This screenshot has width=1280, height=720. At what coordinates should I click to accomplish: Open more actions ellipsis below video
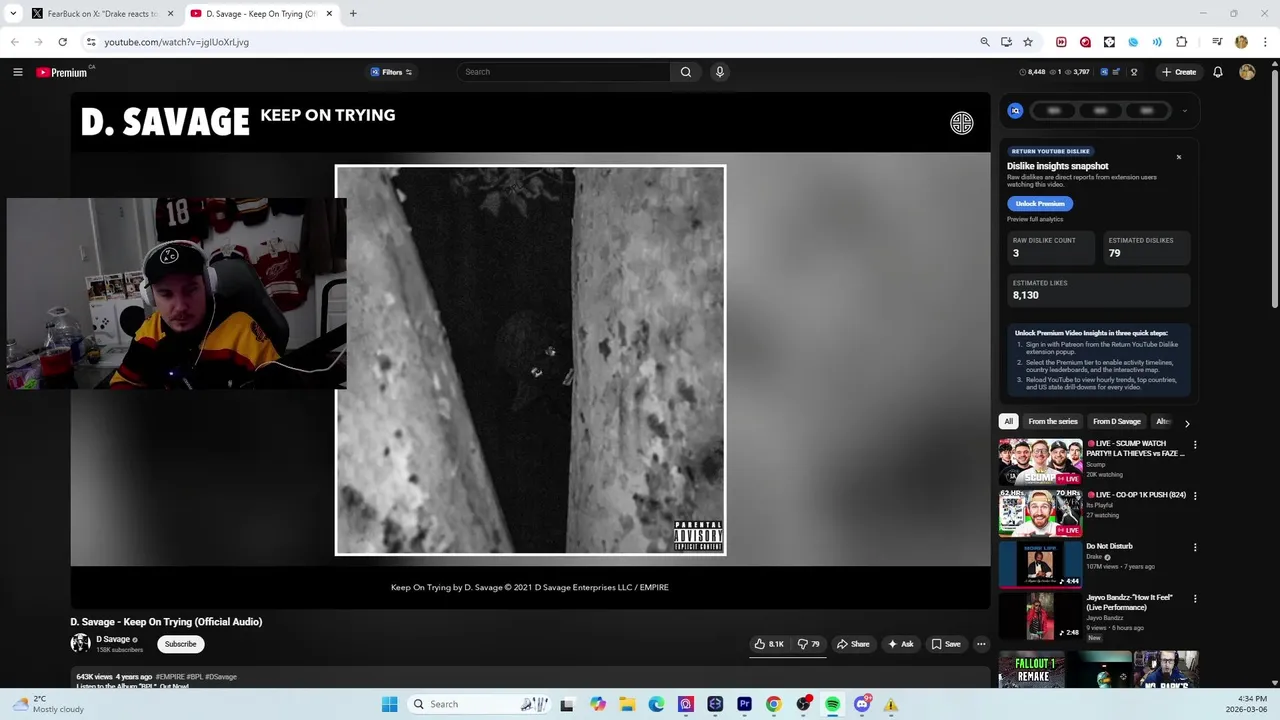pos(981,644)
